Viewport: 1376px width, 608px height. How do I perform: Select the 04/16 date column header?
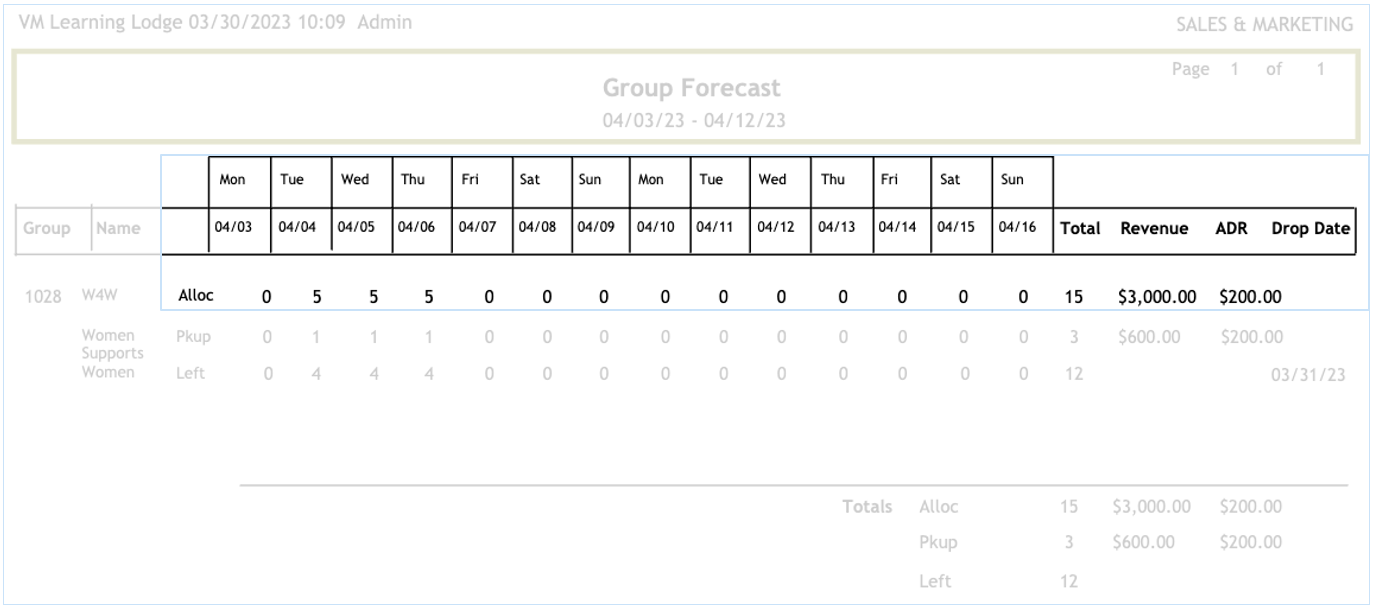[1019, 229]
